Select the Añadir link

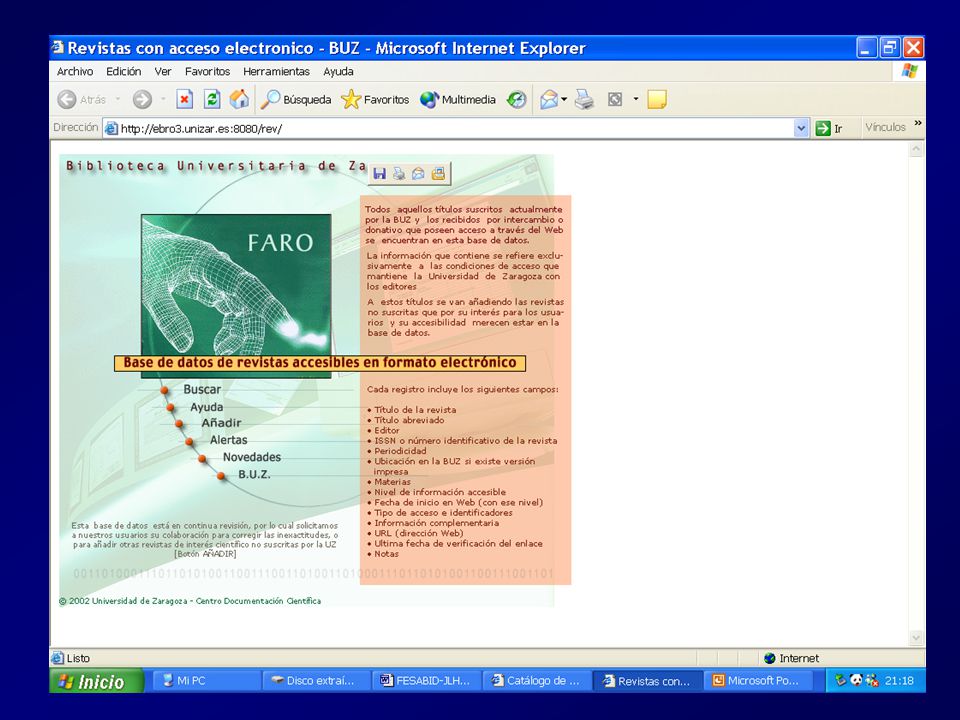[x=221, y=423]
